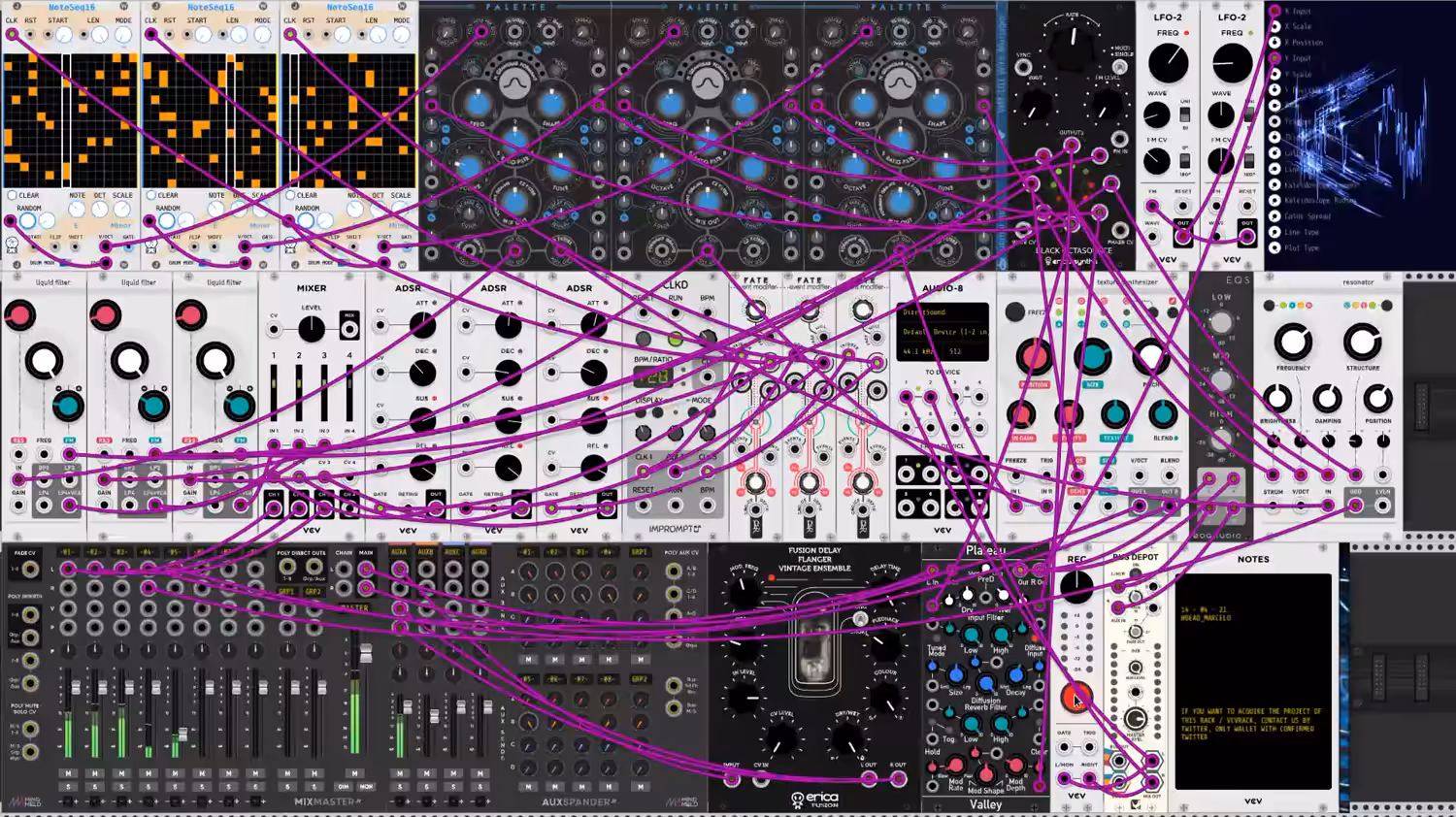Click the MixMaster master fader handle
This screenshot has width=1456, height=817.
[x=366, y=655]
